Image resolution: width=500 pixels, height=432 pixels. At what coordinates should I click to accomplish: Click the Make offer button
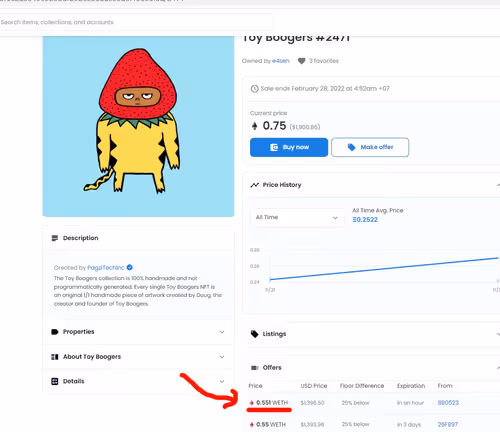click(x=370, y=147)
